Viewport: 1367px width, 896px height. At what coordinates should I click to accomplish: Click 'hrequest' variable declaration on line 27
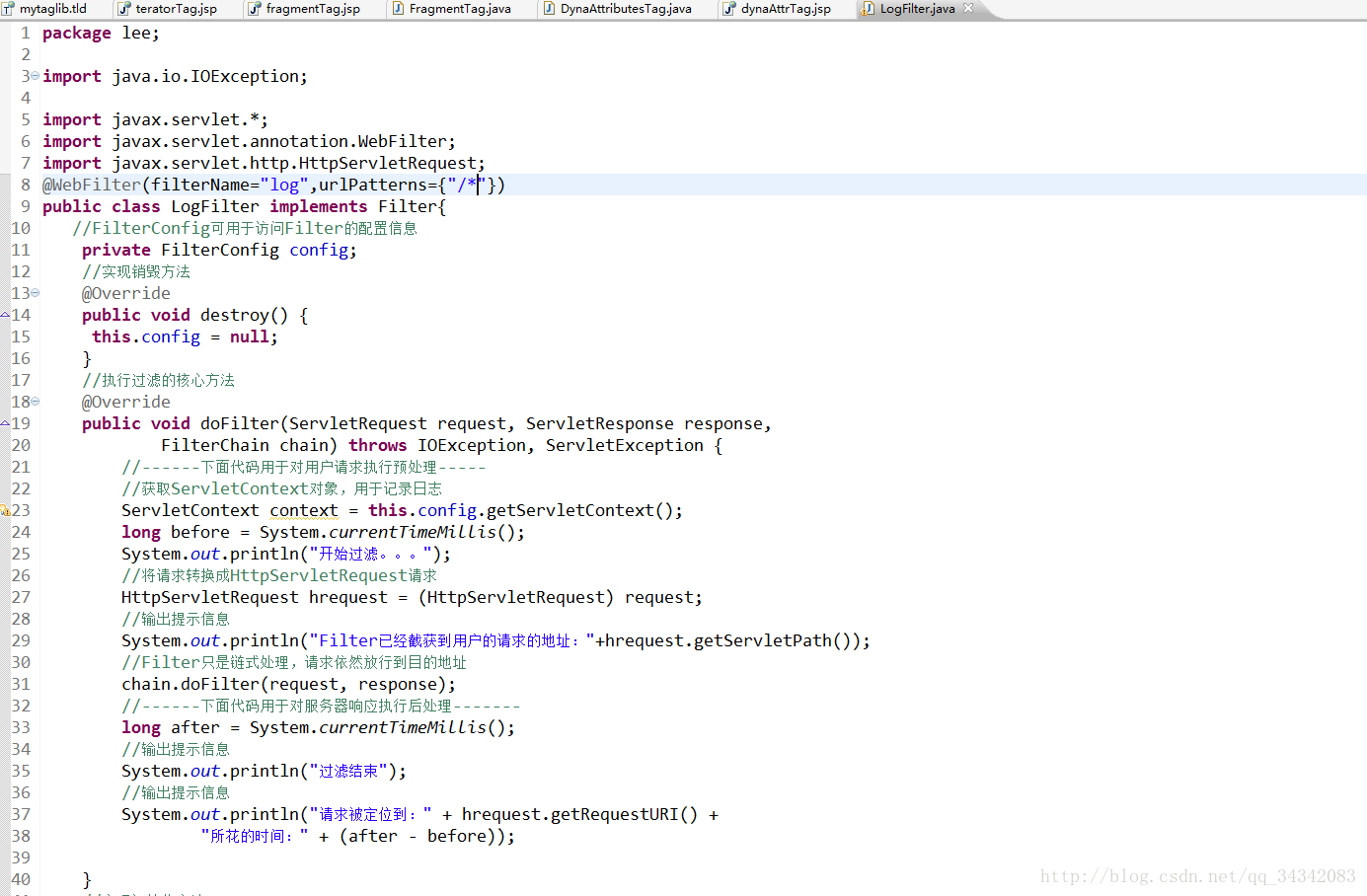tap(348, 598)
